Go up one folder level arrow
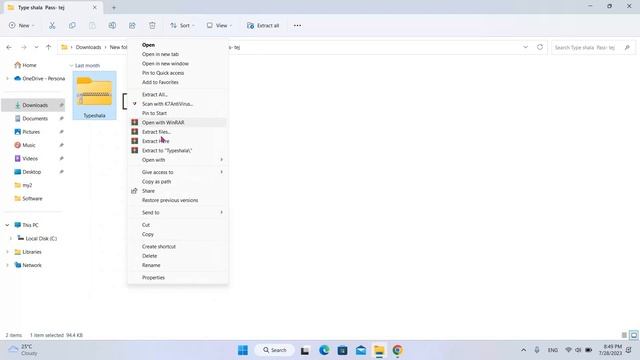This screenshot has width=640, height=360. (49, 47)
